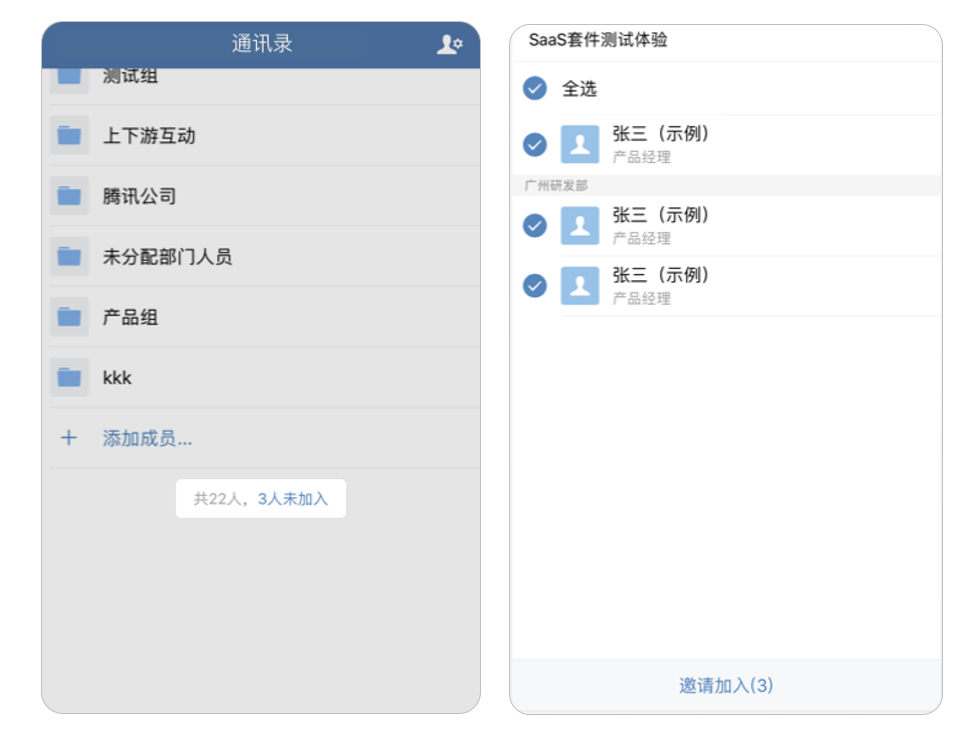Open the 未分配部门人员 folder icon

(68, 256)
